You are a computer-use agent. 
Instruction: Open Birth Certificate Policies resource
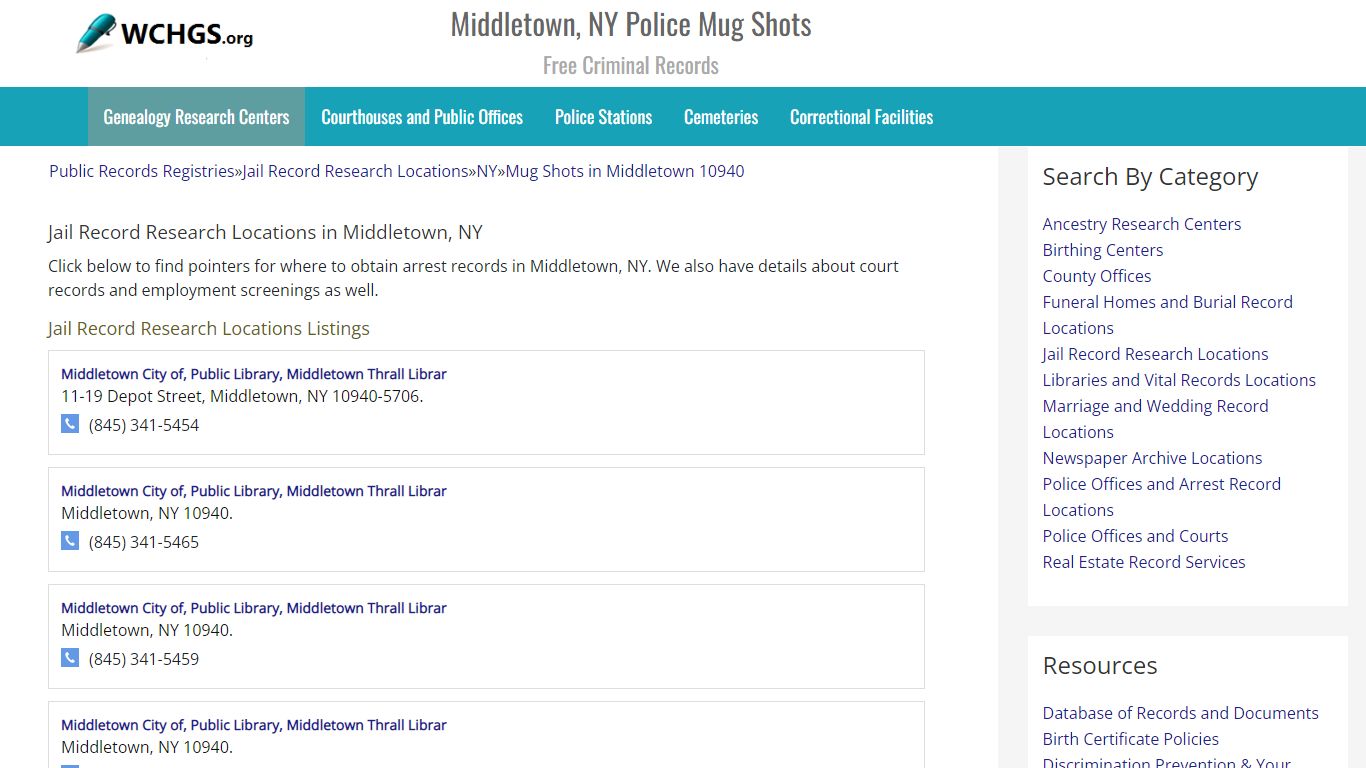tap(1131, 739)
